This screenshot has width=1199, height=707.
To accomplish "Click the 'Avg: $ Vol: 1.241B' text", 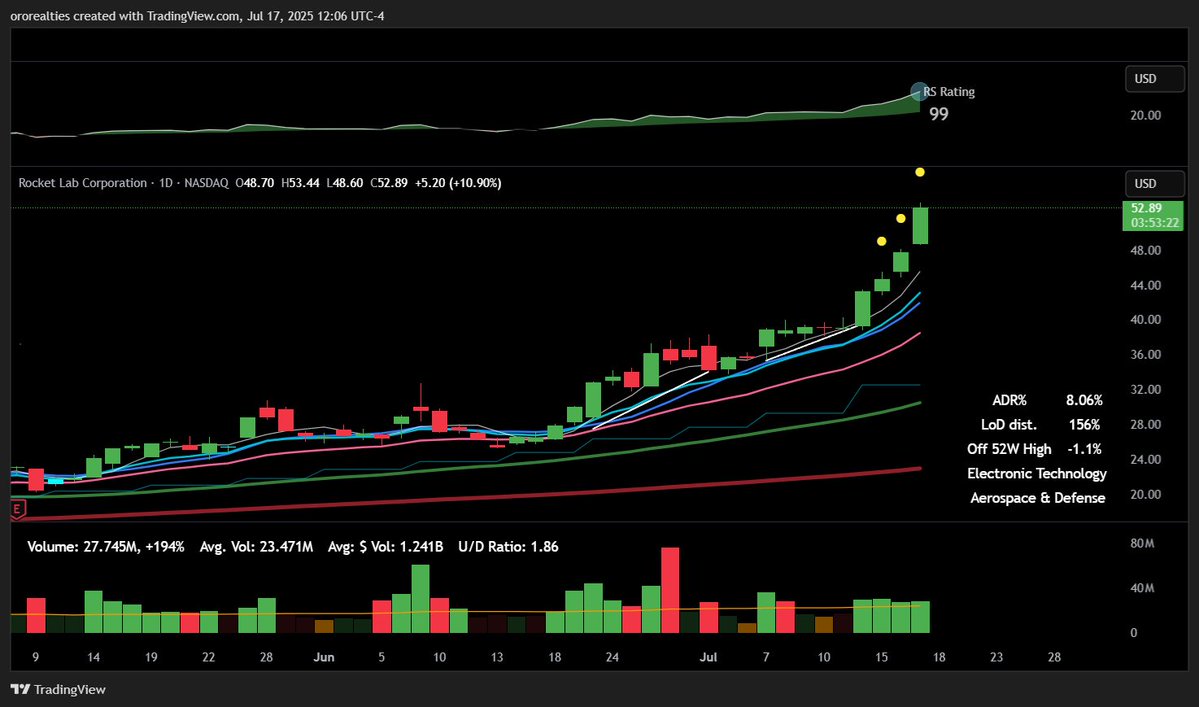I will pos(385,546).
